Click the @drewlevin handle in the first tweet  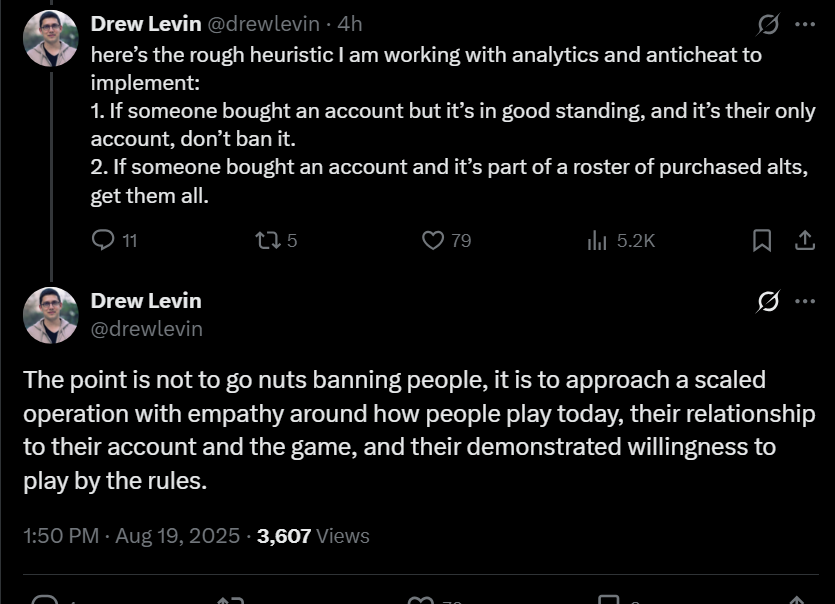click(x=263, y=24)
